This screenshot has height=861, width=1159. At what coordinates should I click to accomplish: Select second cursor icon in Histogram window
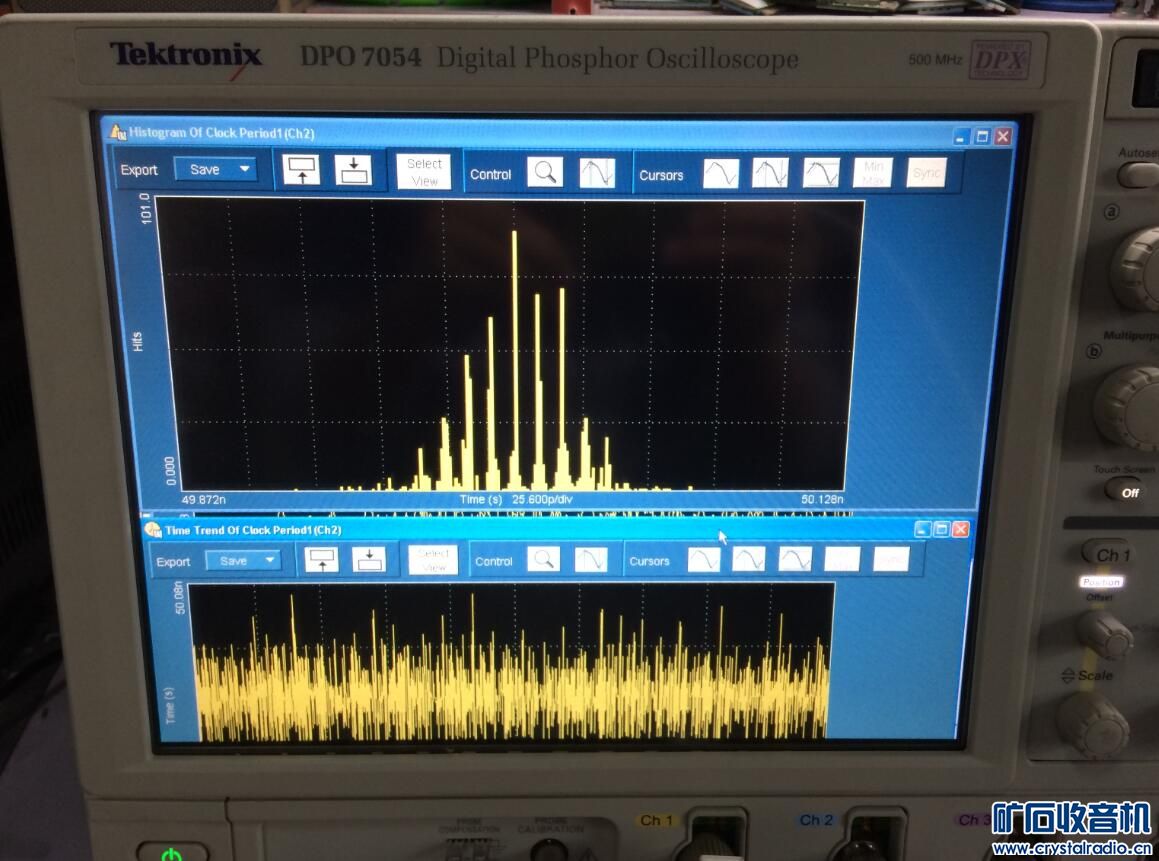770,174
